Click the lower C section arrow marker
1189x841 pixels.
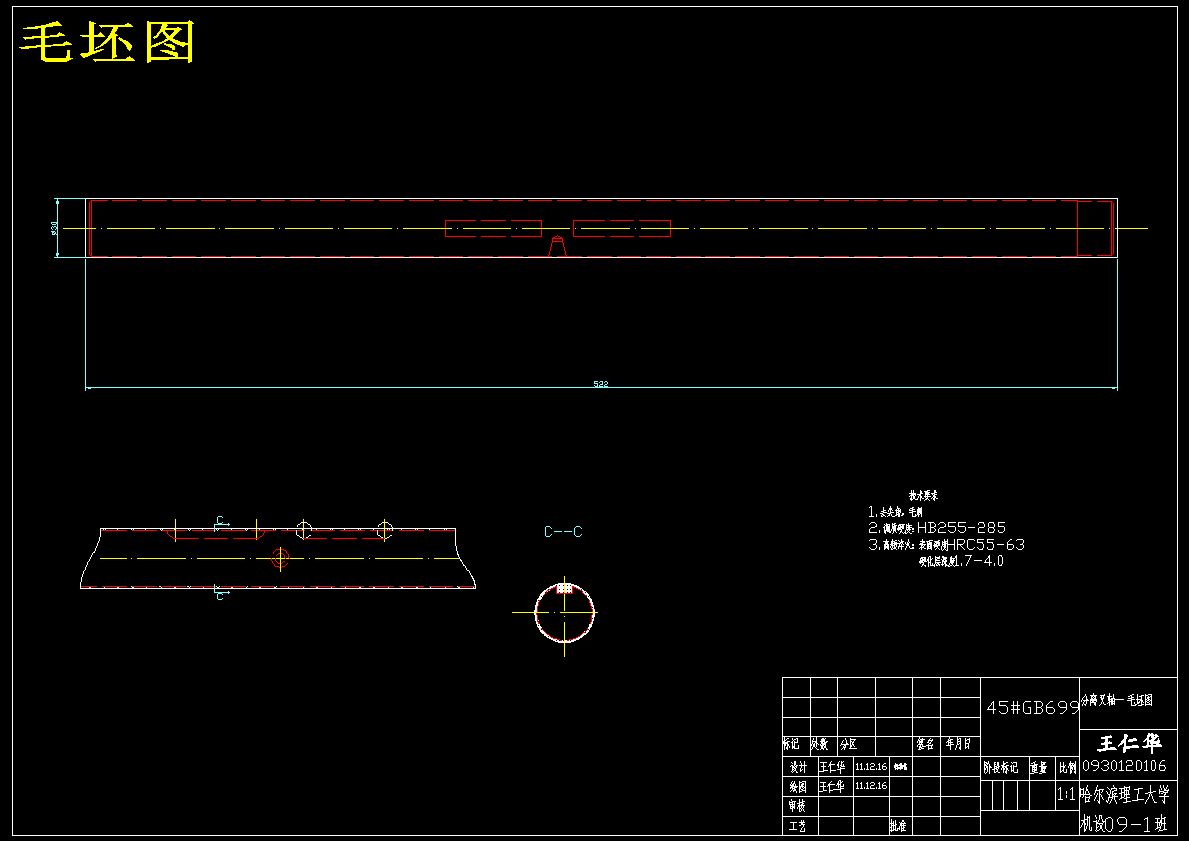click(x=221, y=592)
